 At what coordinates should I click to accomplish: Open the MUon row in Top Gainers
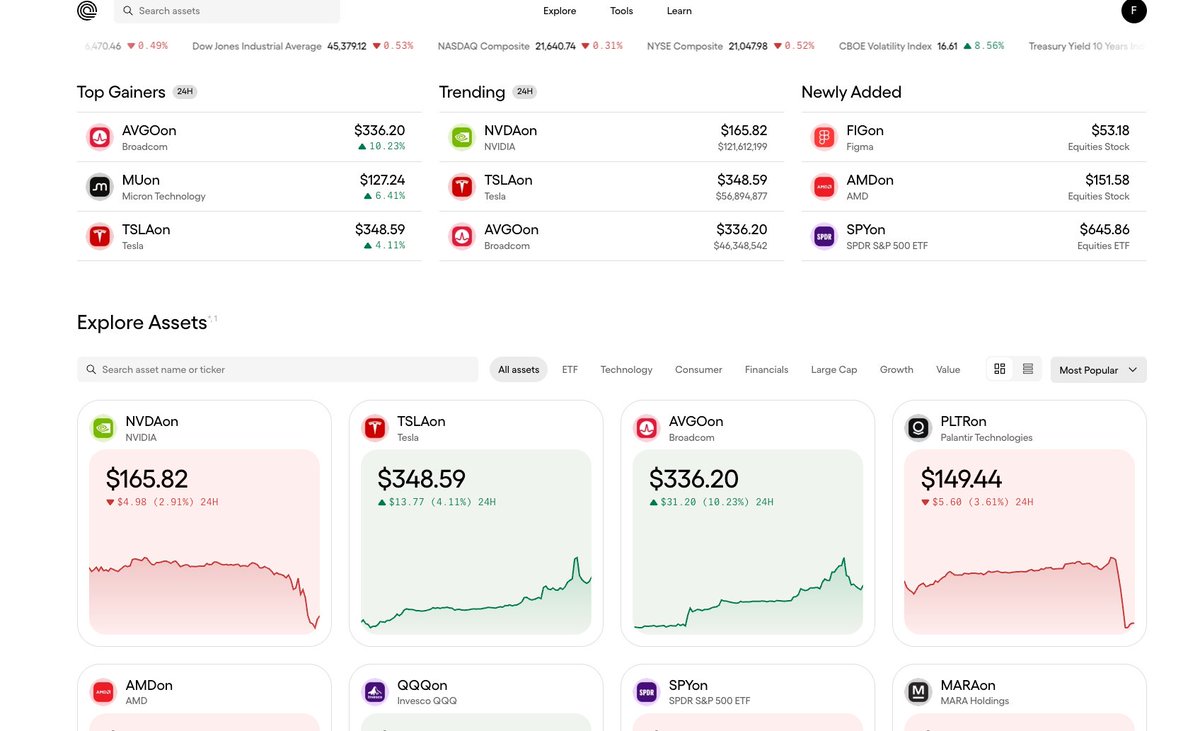click(249, 187)
